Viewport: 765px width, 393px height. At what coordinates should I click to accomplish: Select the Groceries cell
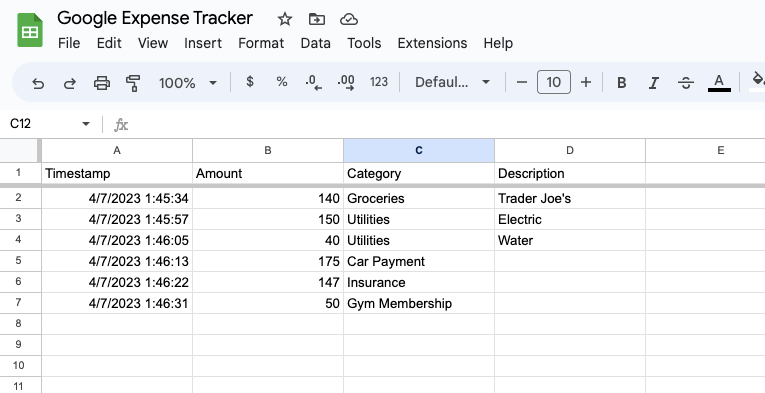pos(419,198)
